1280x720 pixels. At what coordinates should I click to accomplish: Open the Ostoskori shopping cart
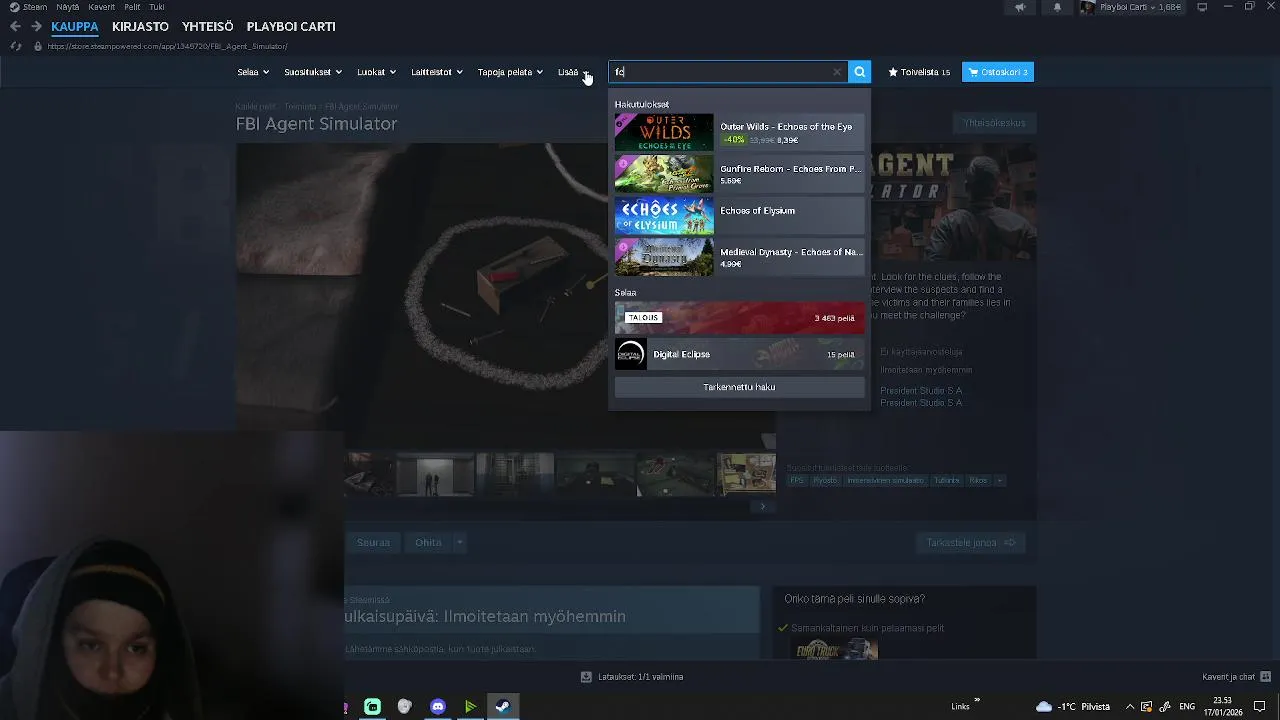click(x=998, y=72)
